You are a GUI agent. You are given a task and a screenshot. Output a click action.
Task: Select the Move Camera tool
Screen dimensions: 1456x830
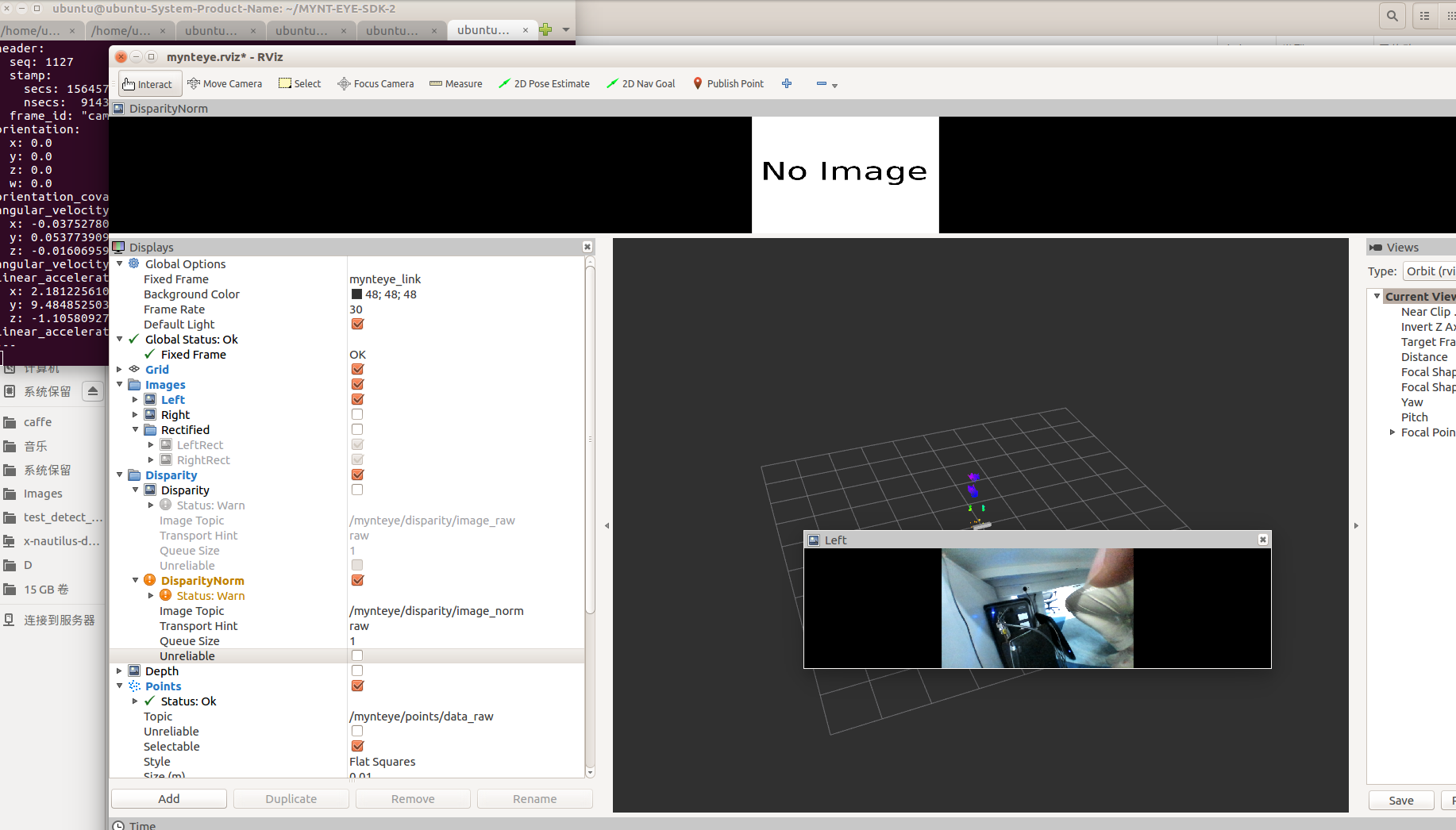tap(225, 83)
